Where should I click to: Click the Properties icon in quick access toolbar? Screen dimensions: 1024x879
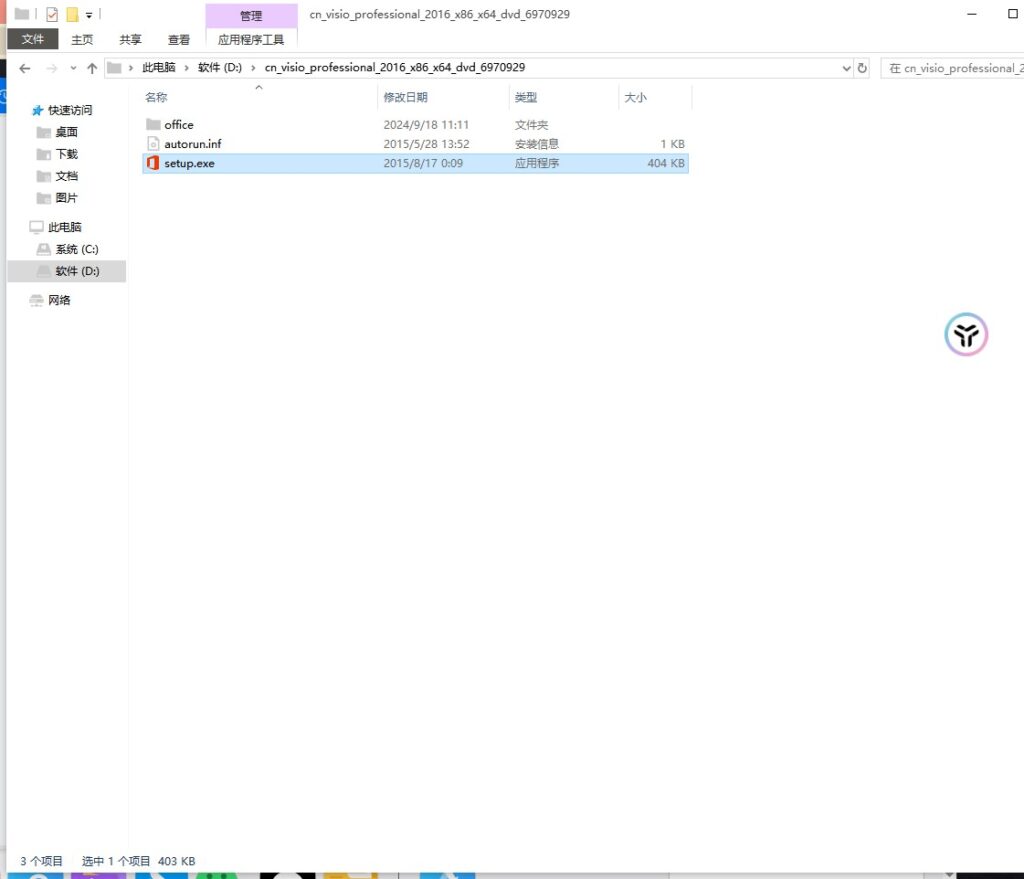point(52,15)
